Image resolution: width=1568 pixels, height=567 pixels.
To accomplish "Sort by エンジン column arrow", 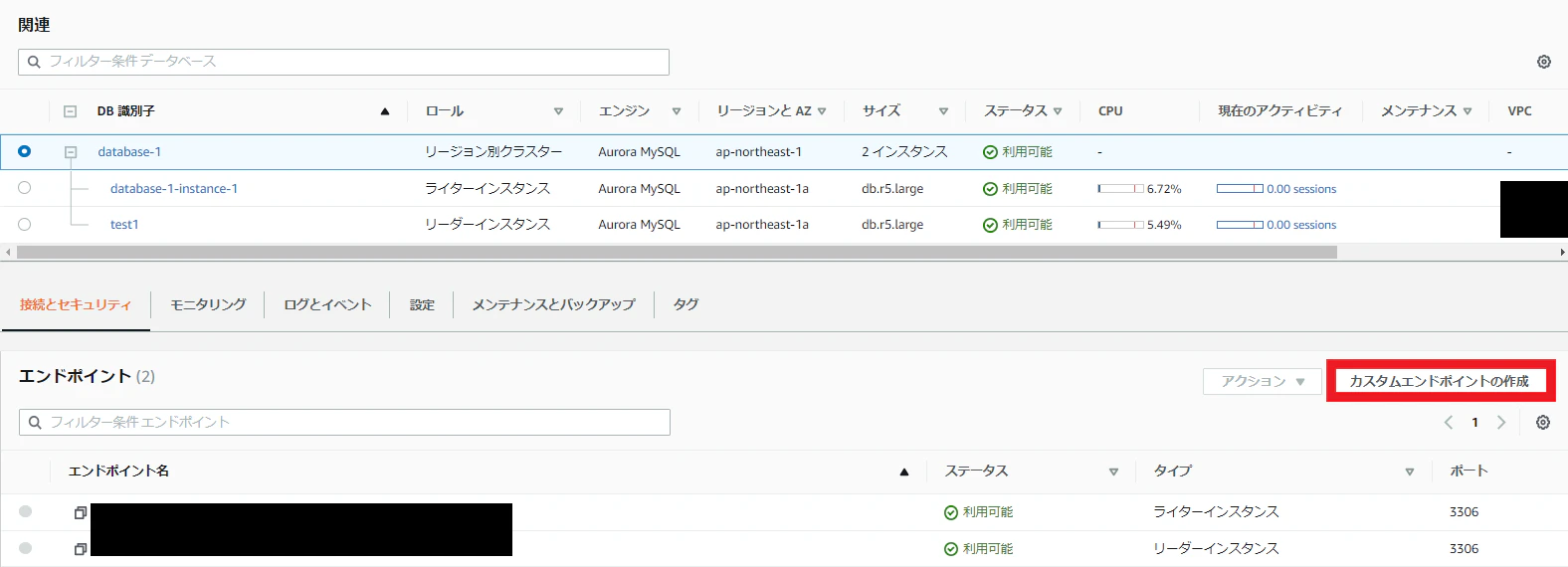I will 677,111.
